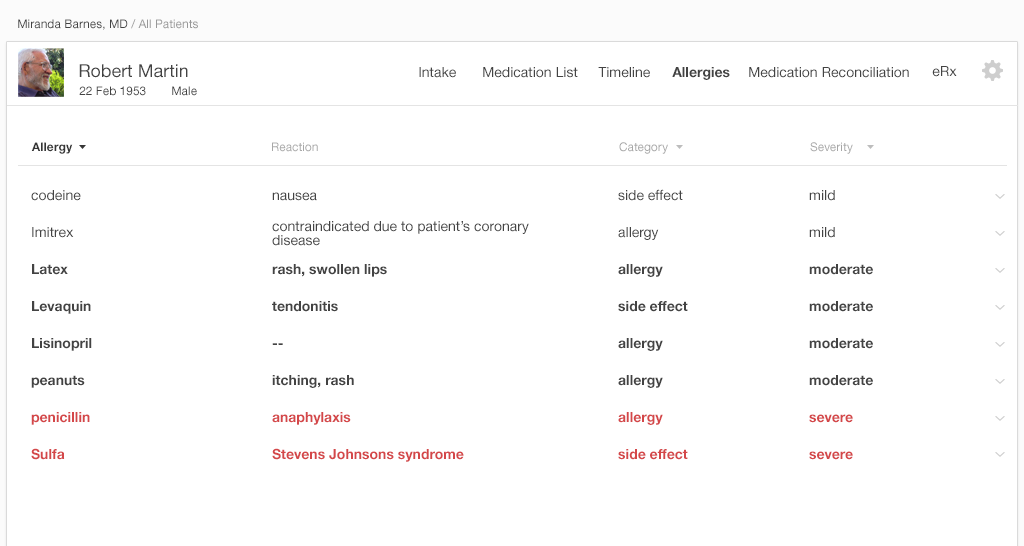Expand the codeine allergy row chevron
This screenshot has height=546, width=1024.
[1000, 196]
